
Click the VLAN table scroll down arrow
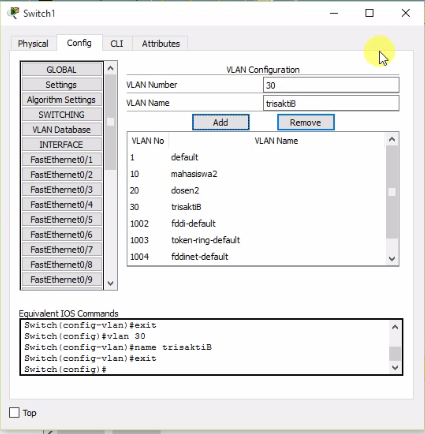click(392, 259)
